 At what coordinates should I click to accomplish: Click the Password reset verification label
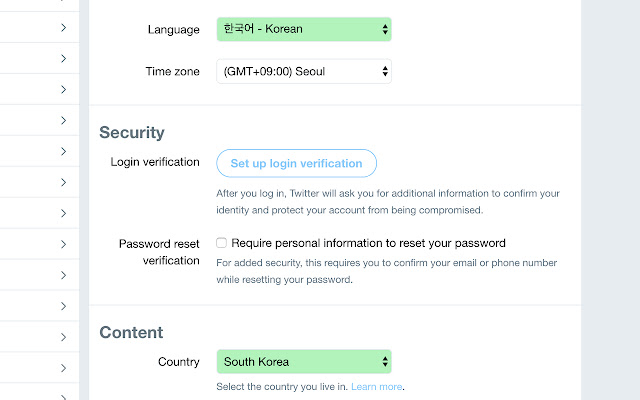(159, 251)
